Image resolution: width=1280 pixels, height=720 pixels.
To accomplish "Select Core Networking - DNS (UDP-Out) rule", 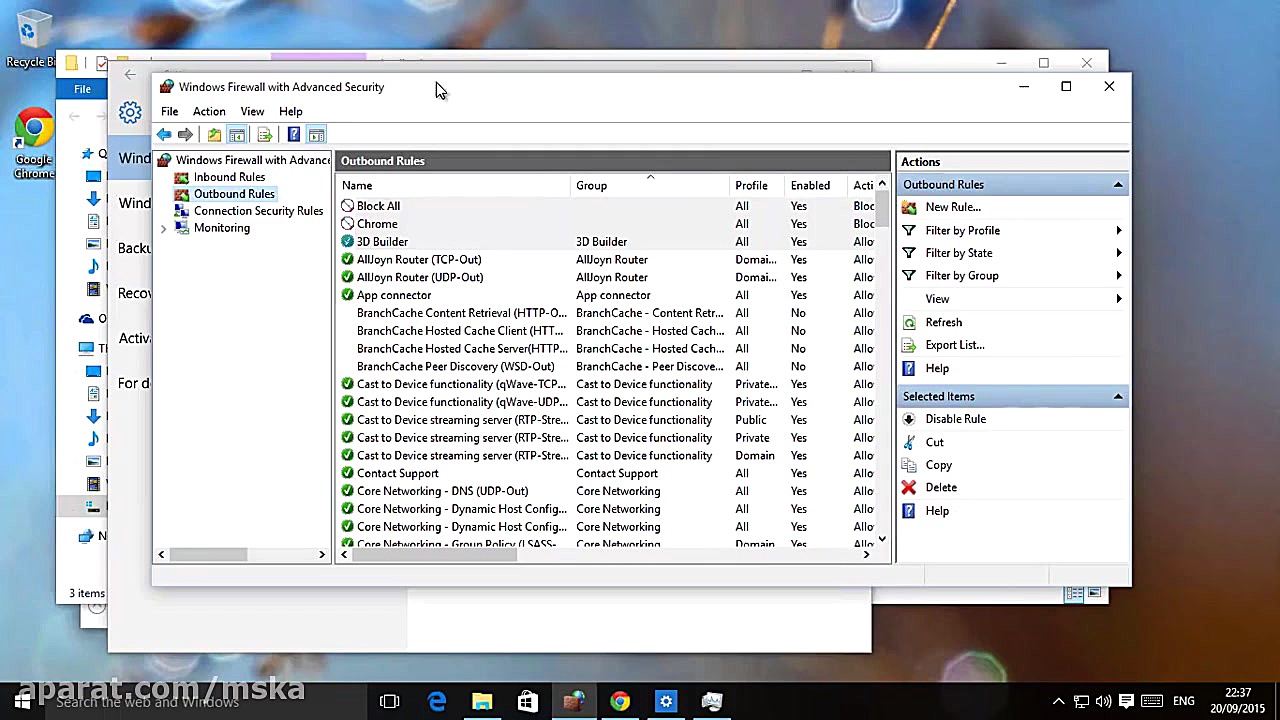I will 607,492.
